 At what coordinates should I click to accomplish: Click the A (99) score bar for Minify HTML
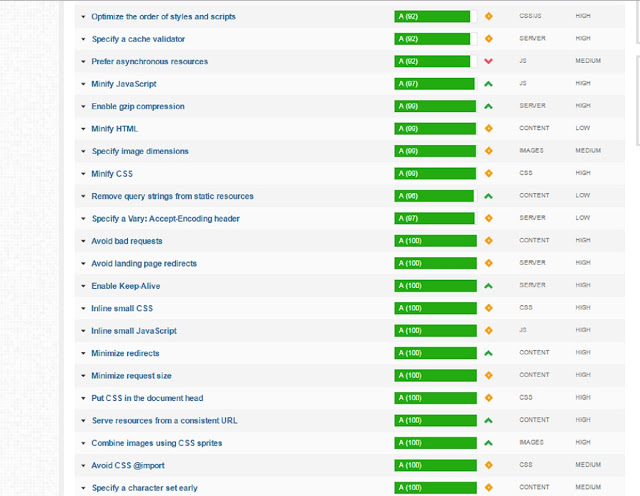(435, 129)
